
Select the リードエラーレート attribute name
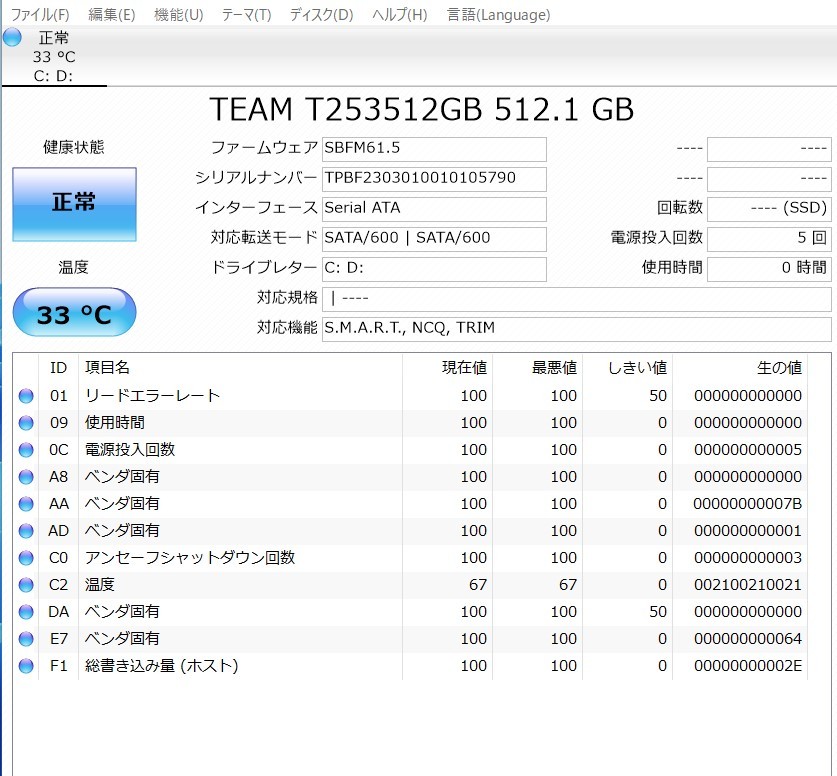152,396
